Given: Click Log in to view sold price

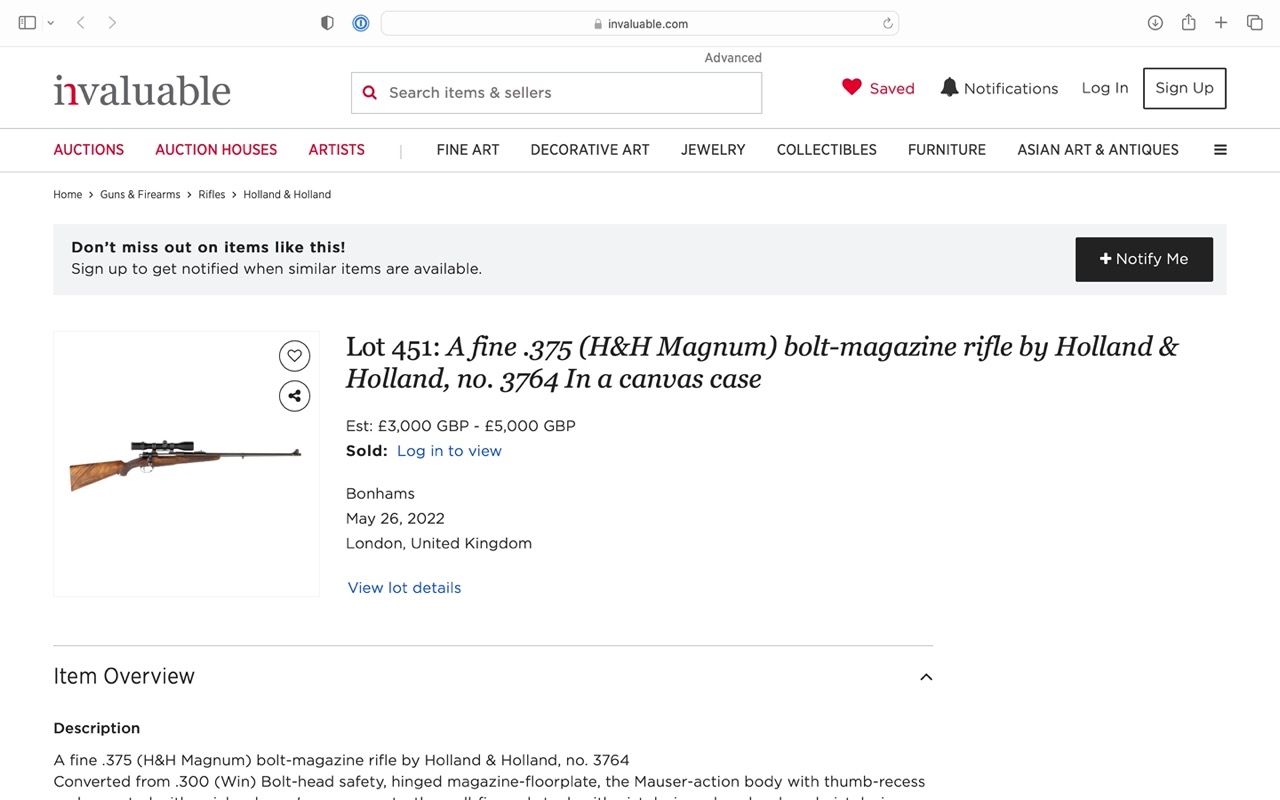Looking at the screenshot, I should [449, 451].
